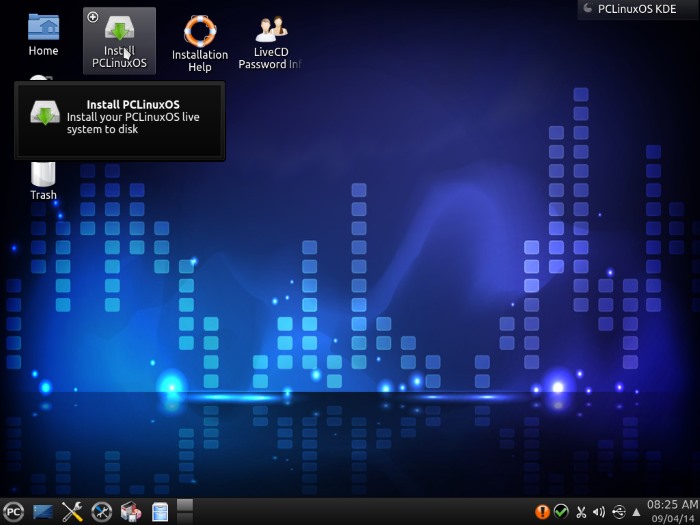Expand hidden system tray icons arrow
This screenshot has height=525, width=700.
[637, 512]
